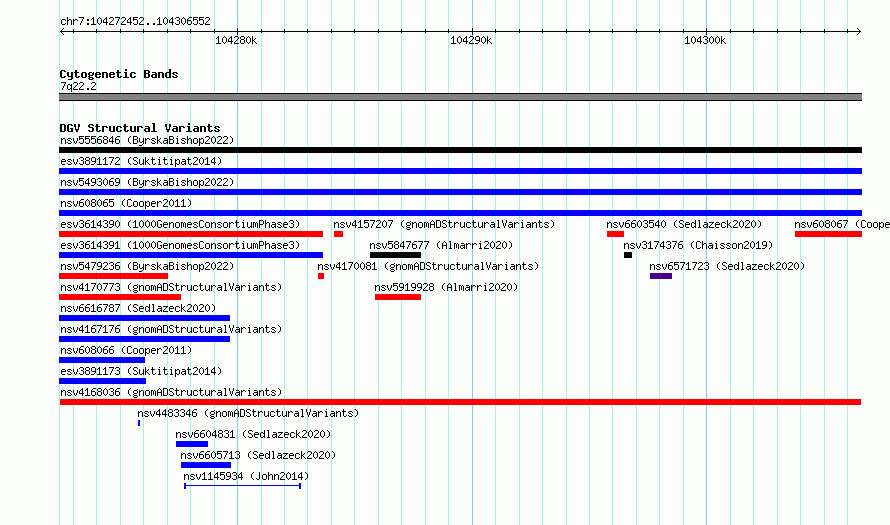Click esv3614390 red variant bar
Screen dimensions: 890x525
point(191,234)
